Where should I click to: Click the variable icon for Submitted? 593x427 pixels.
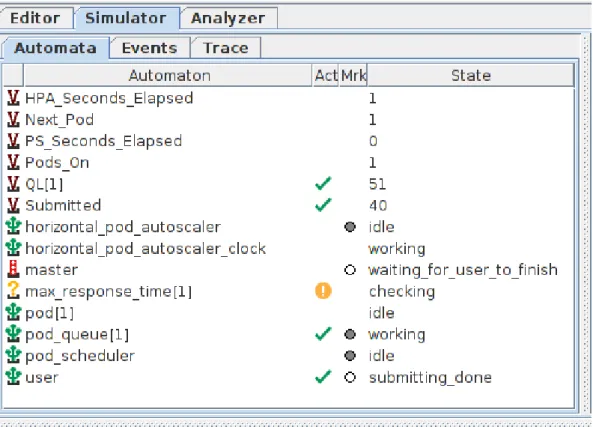13,205
